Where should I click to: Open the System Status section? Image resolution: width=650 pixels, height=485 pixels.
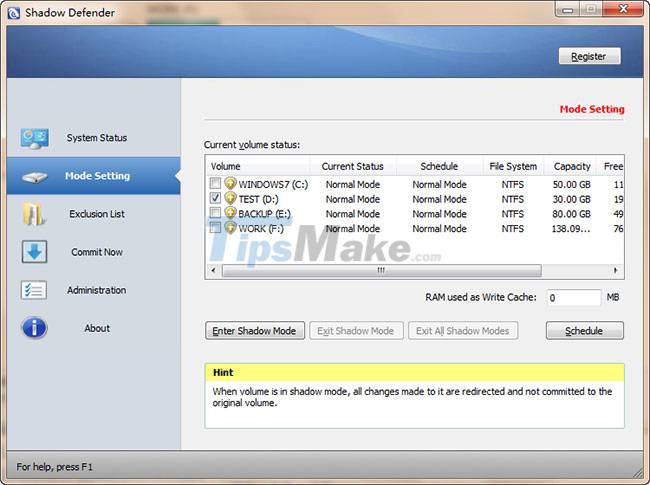94,138
